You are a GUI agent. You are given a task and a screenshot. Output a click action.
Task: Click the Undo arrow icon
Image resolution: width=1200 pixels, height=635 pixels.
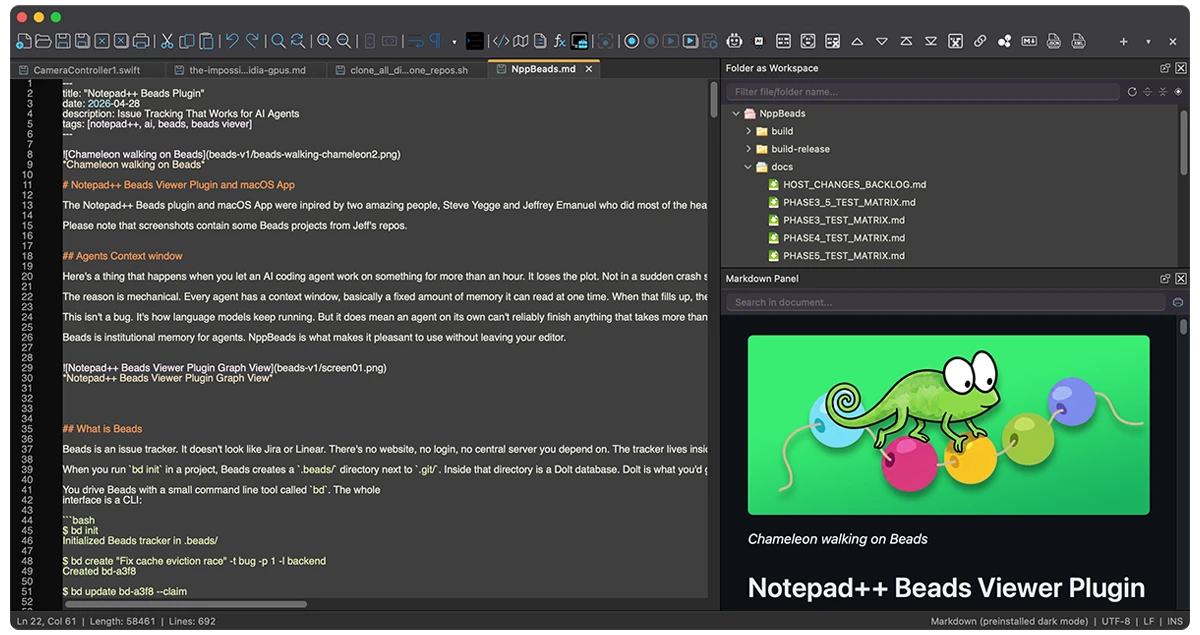click(232, 41)
